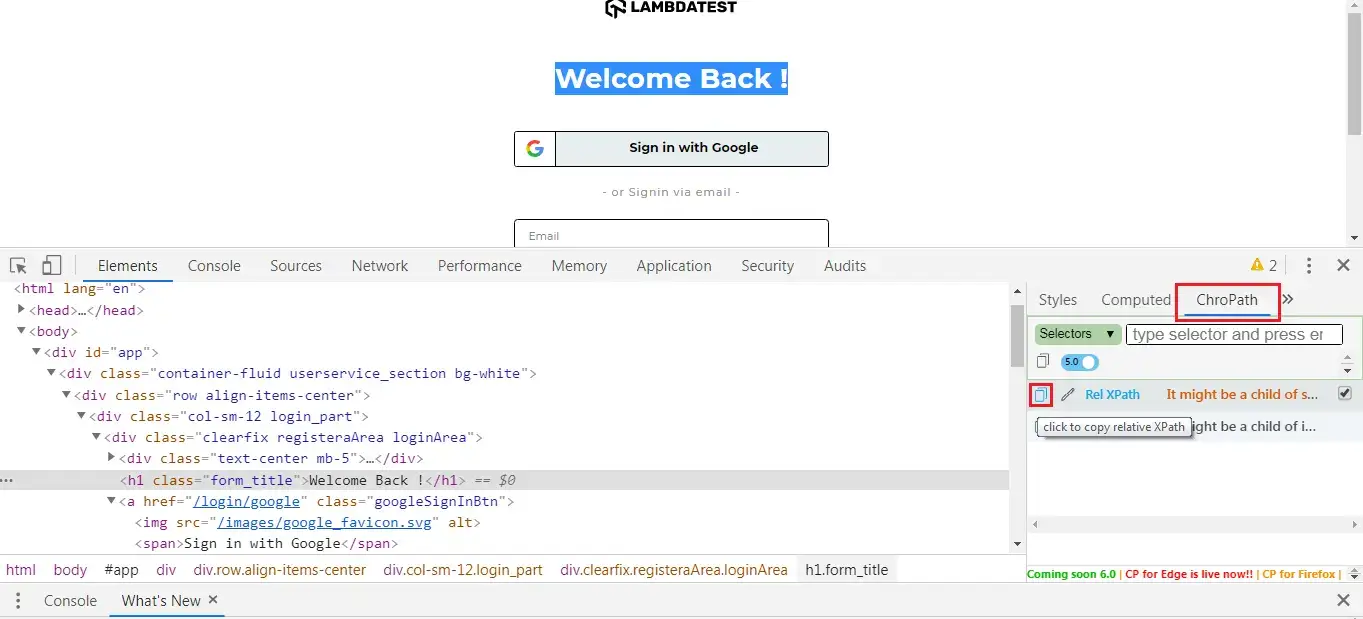Activate the inspect element picker
This screenshot has width=1363, height=619.
[18, 266]
